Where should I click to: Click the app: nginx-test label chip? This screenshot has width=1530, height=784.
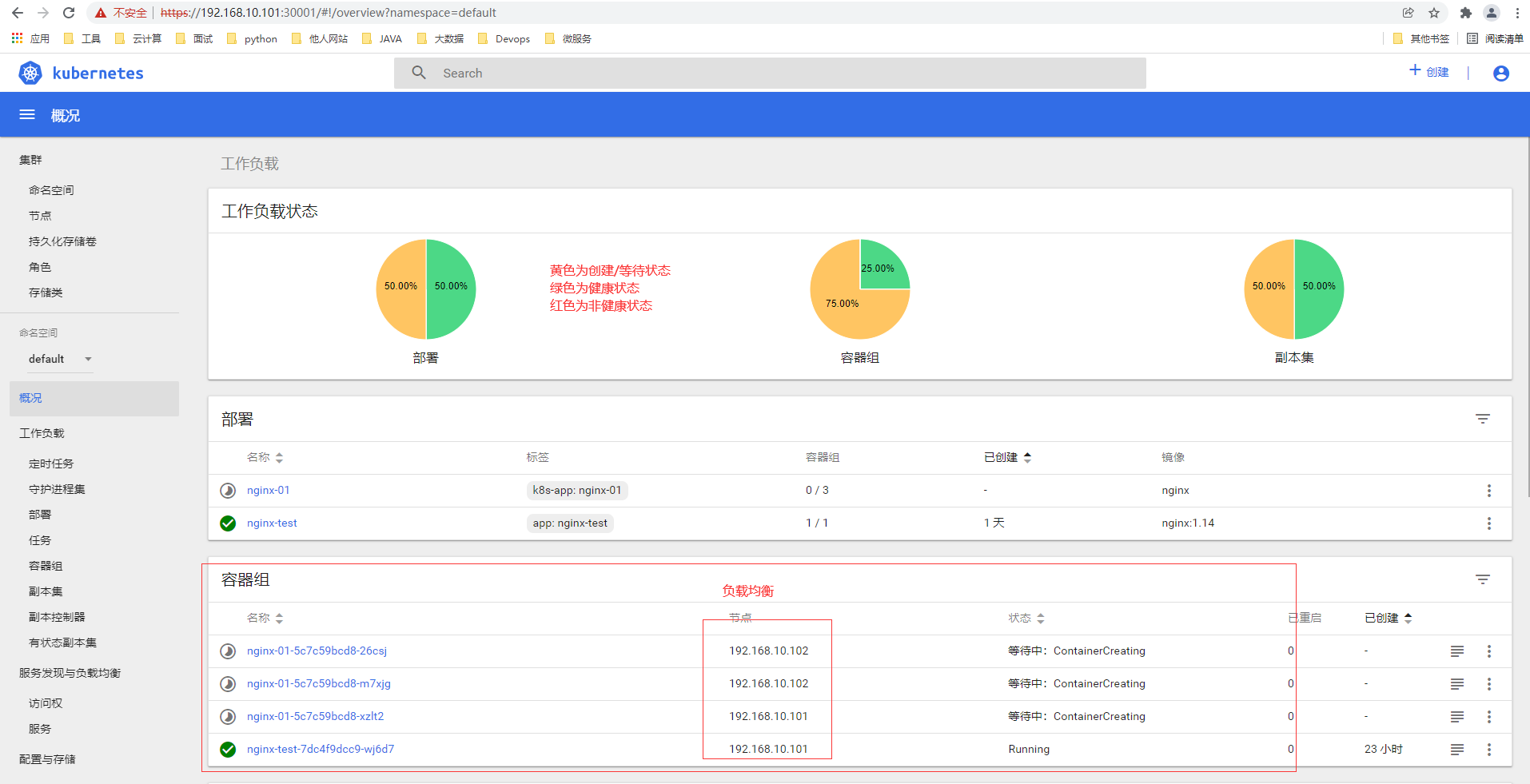click(570, 523)
